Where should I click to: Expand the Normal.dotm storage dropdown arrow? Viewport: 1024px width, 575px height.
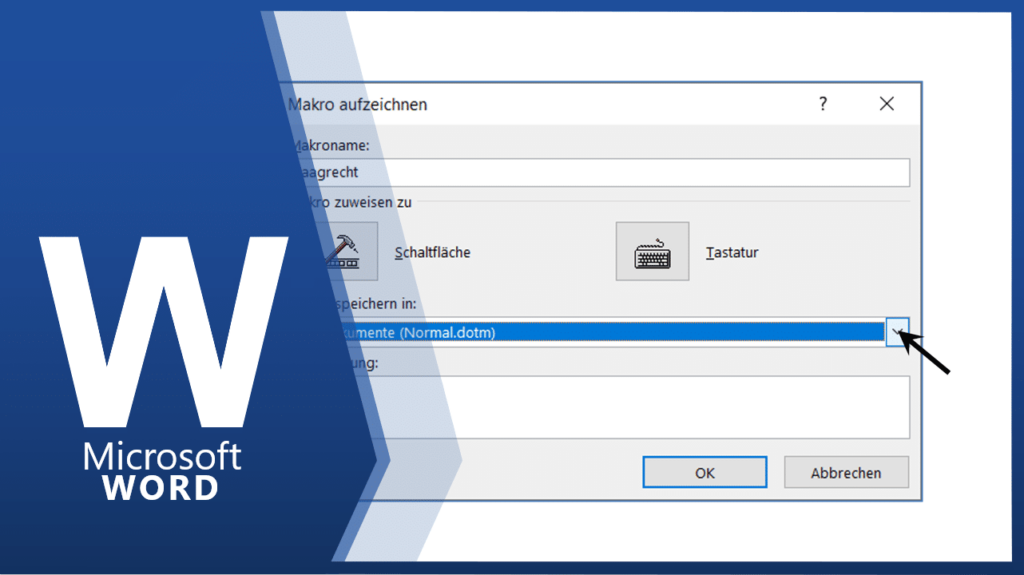(897, 333)
